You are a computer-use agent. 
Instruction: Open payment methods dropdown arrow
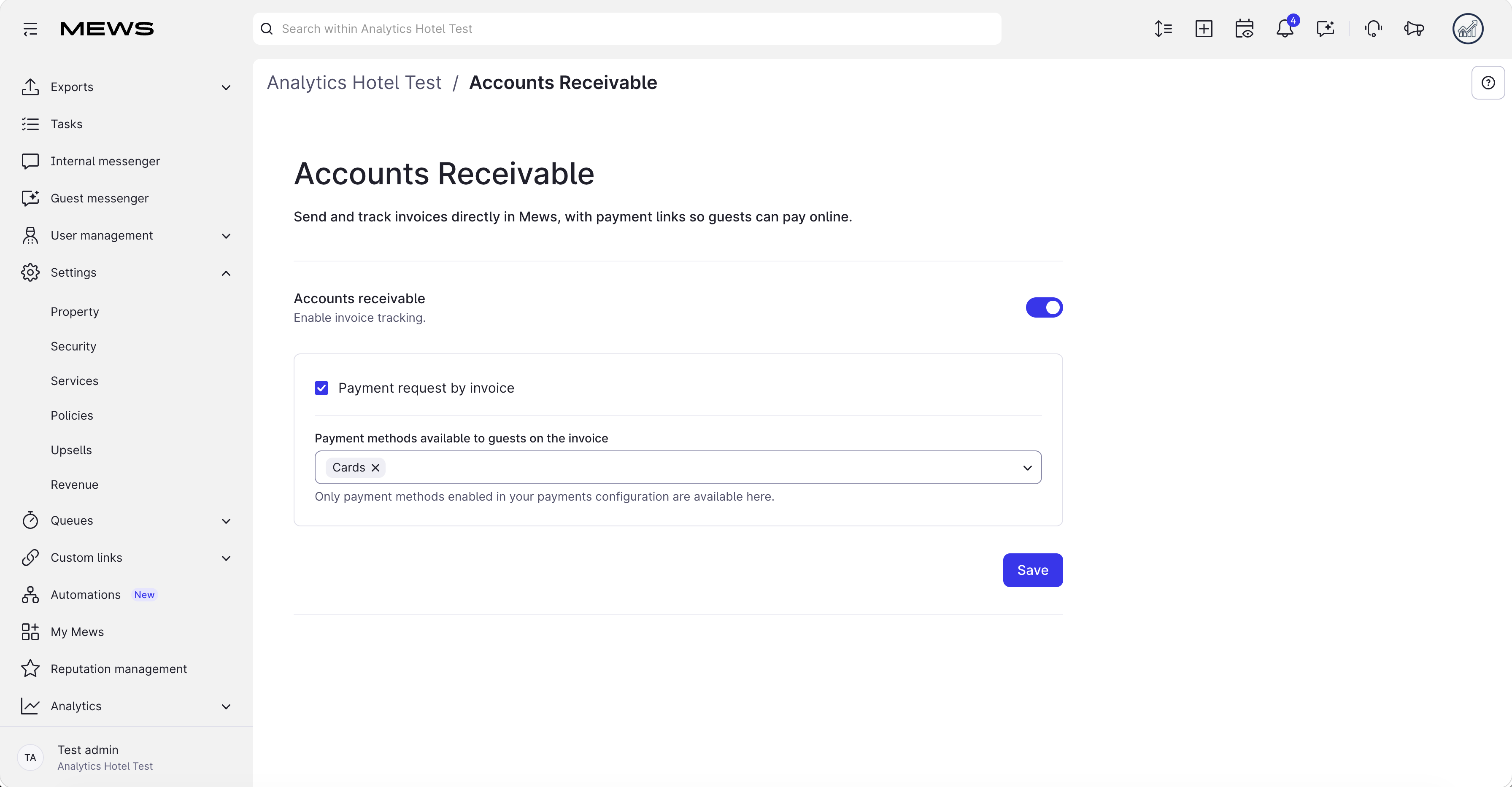1027,468
